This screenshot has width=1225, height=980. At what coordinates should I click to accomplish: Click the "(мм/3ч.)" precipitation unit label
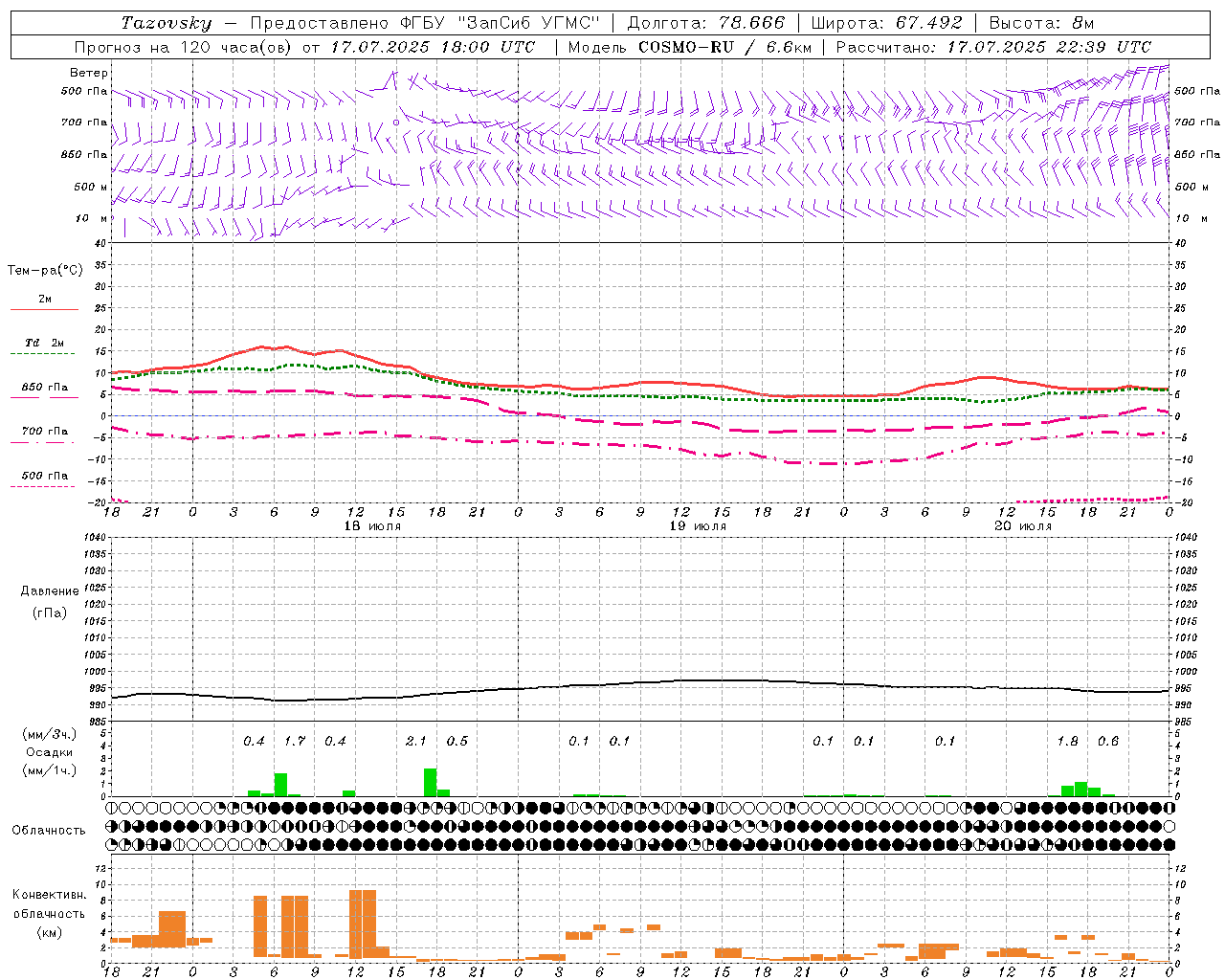coord(50,734)
